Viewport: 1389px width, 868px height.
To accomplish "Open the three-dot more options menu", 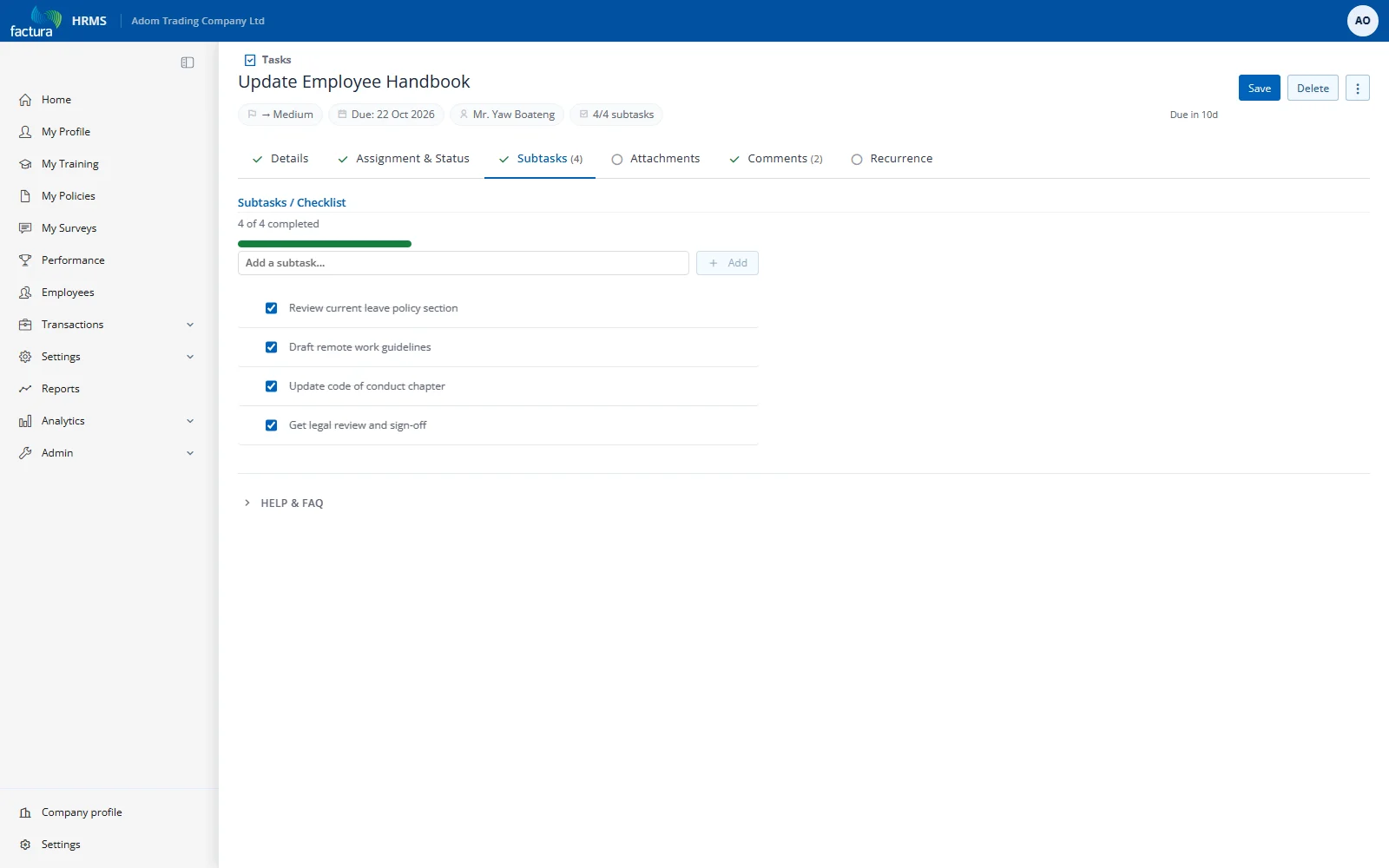I will (1358, 89).
